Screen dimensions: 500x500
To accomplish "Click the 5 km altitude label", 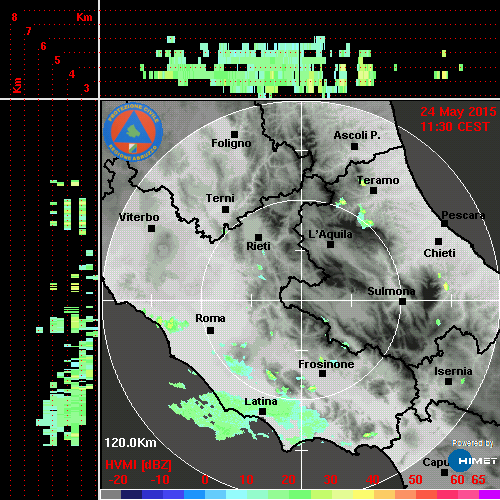I will 57,60.
